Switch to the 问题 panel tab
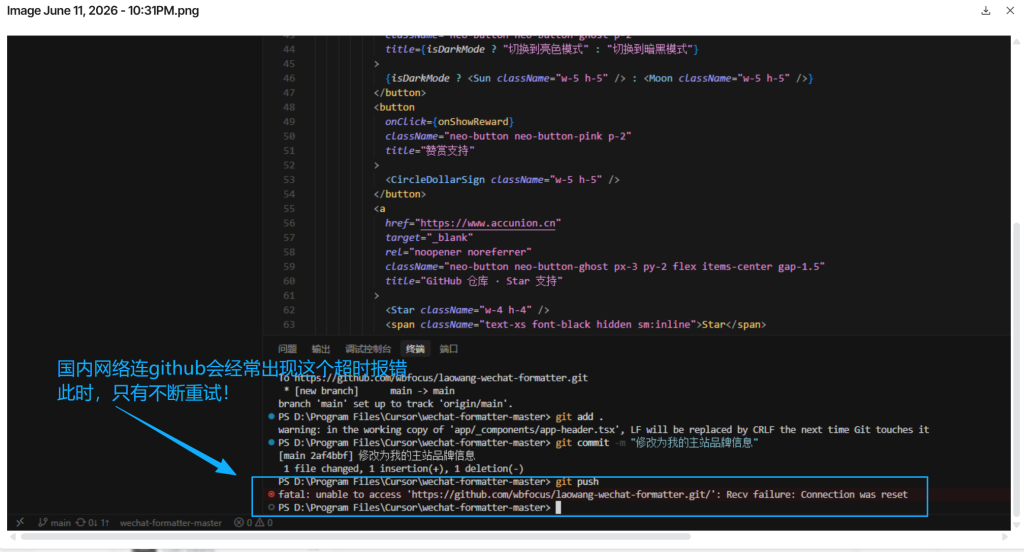This screenshot has width=1024, height=552. point(287,349)
